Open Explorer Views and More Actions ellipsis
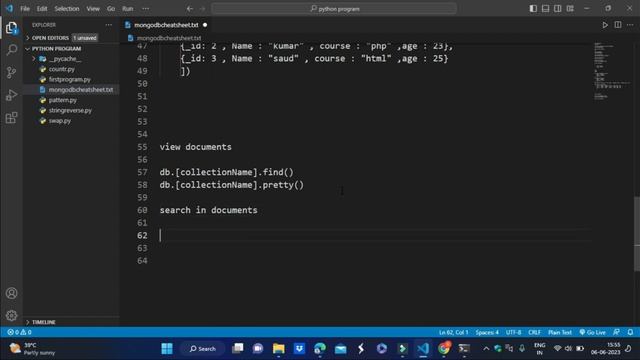This screenshot has width=640, height=360. click(x=109, y=25)
